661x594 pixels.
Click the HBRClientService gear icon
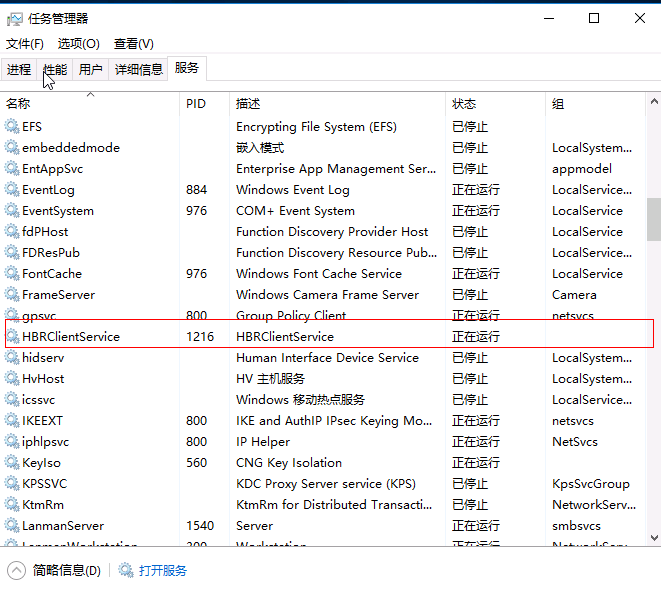13,336
